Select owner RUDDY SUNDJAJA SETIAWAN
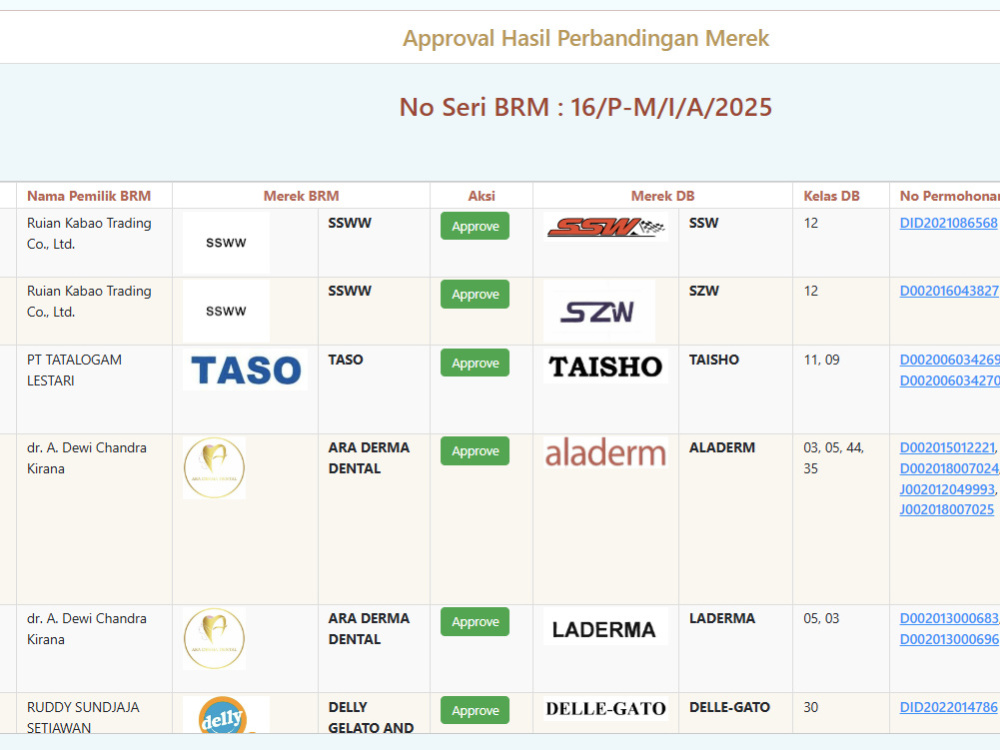 83,717
